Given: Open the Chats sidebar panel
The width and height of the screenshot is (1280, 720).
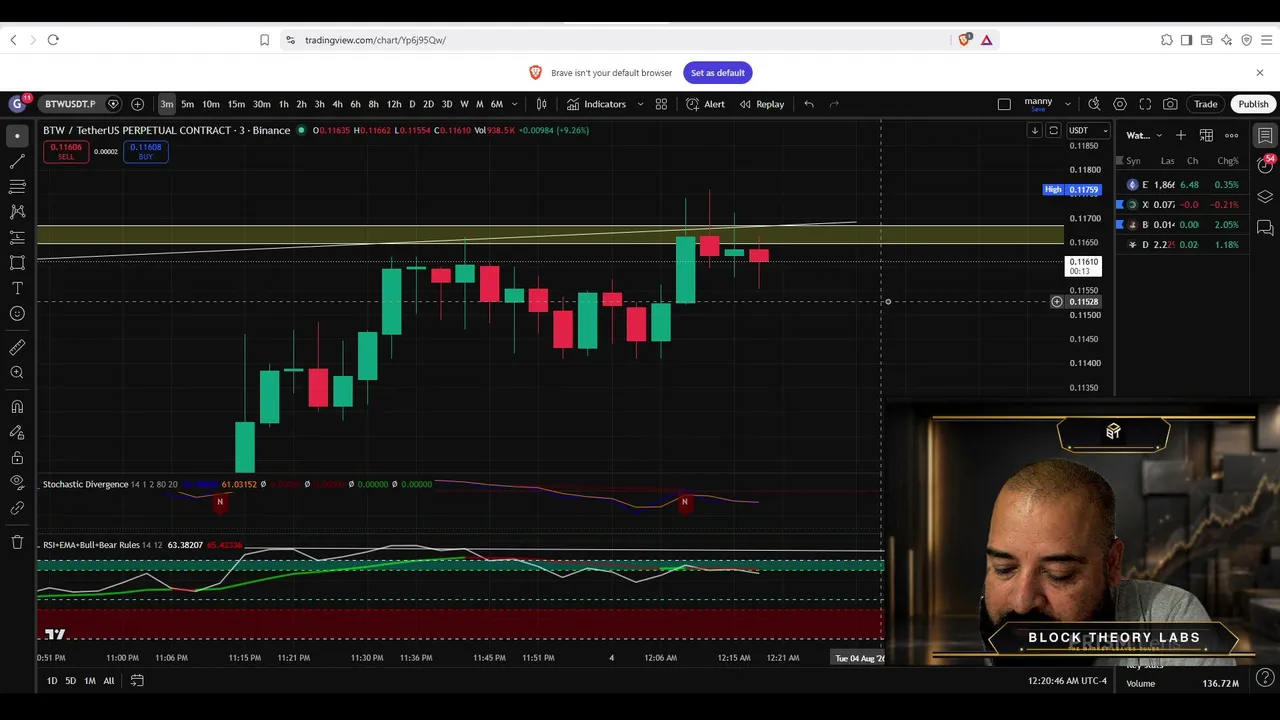Looking at the screenshot, I should point(1265,228).
